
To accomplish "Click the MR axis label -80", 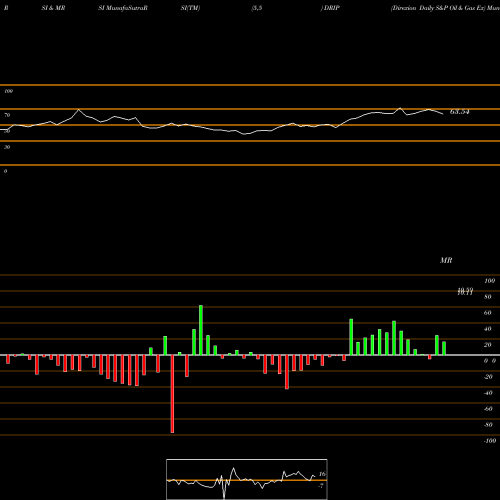I will [x=488, y=425].
